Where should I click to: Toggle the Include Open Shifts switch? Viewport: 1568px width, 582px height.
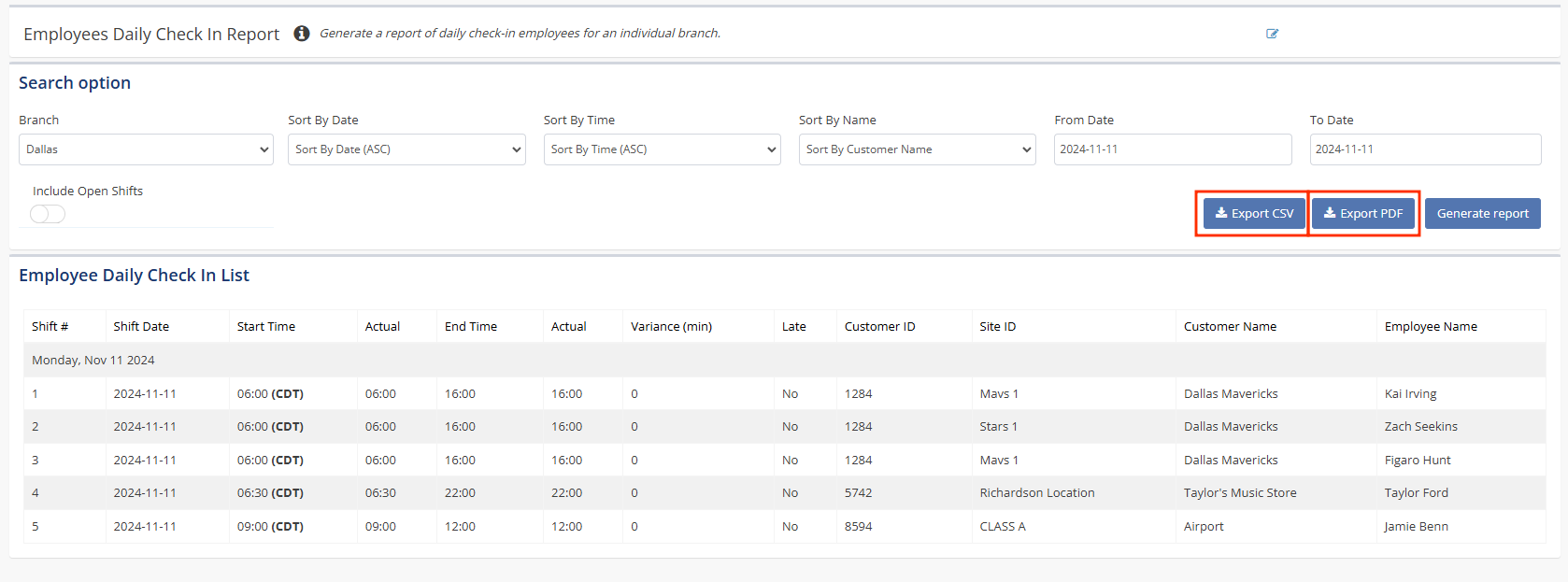[48, 214]
